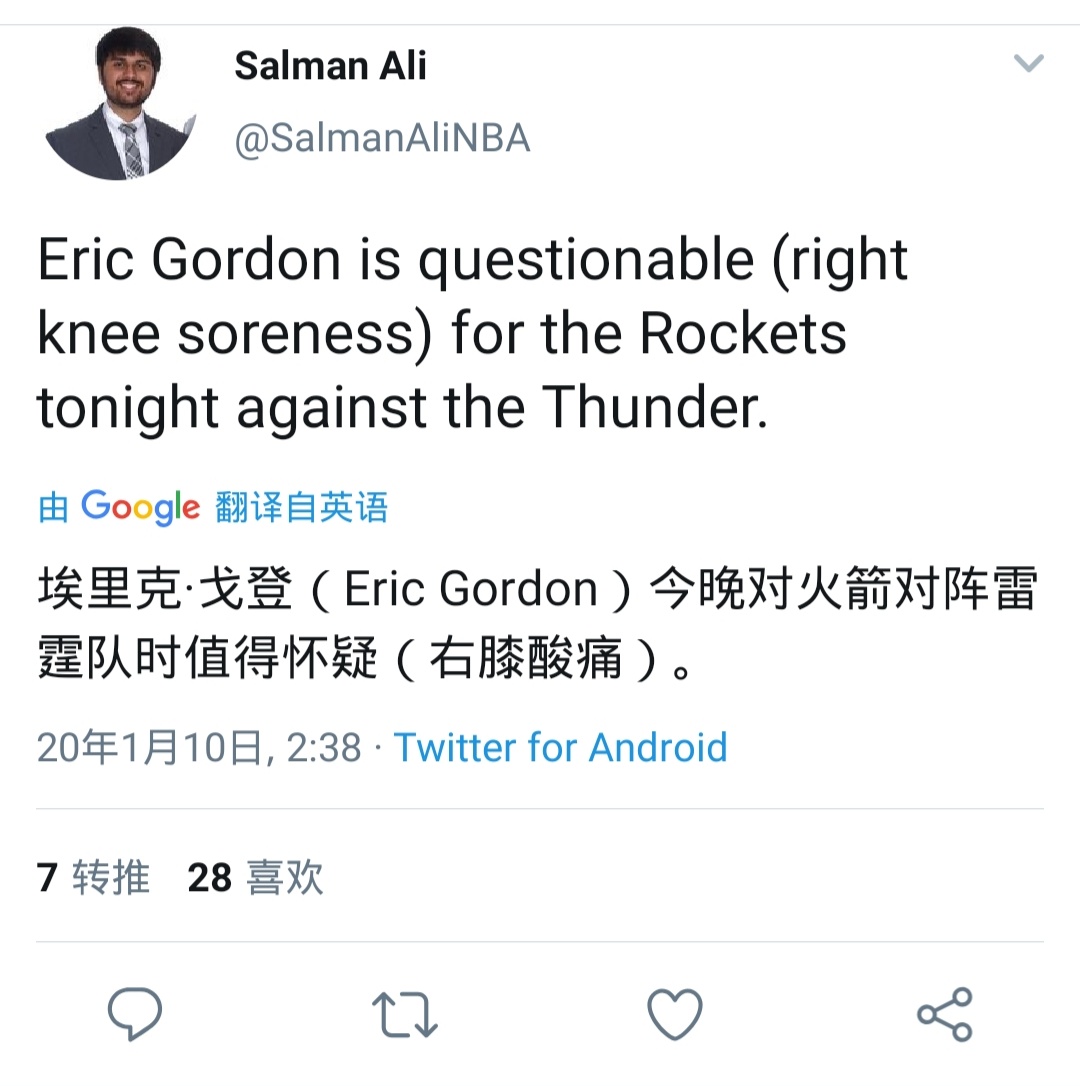Click the Salman Ali display name
Viewport: 1080px width, 1086px height.
point(331,67)
